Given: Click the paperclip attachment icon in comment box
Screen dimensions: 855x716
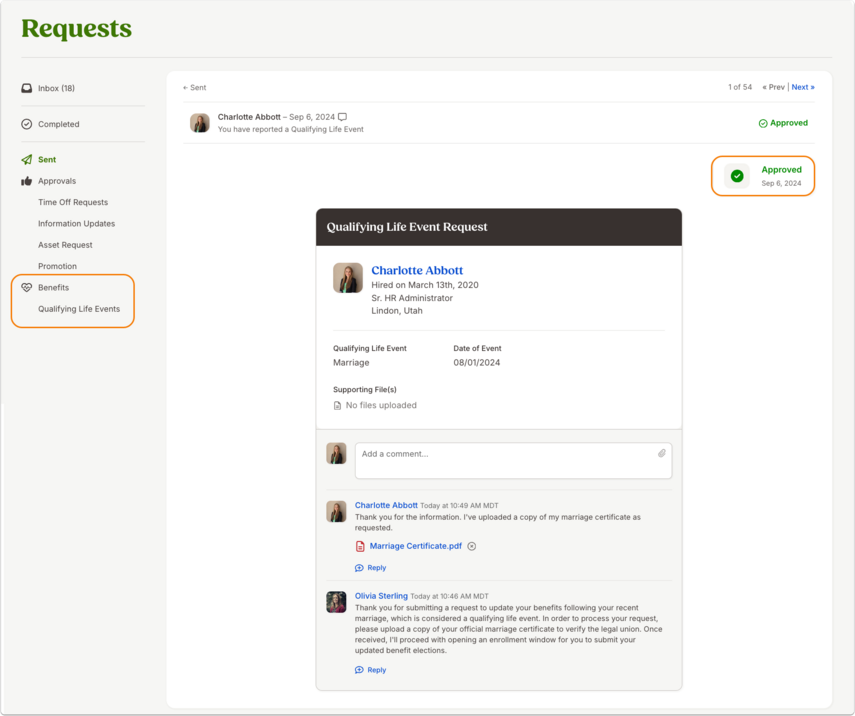Looking at the screenshot, I should click(x=661, y=453).
